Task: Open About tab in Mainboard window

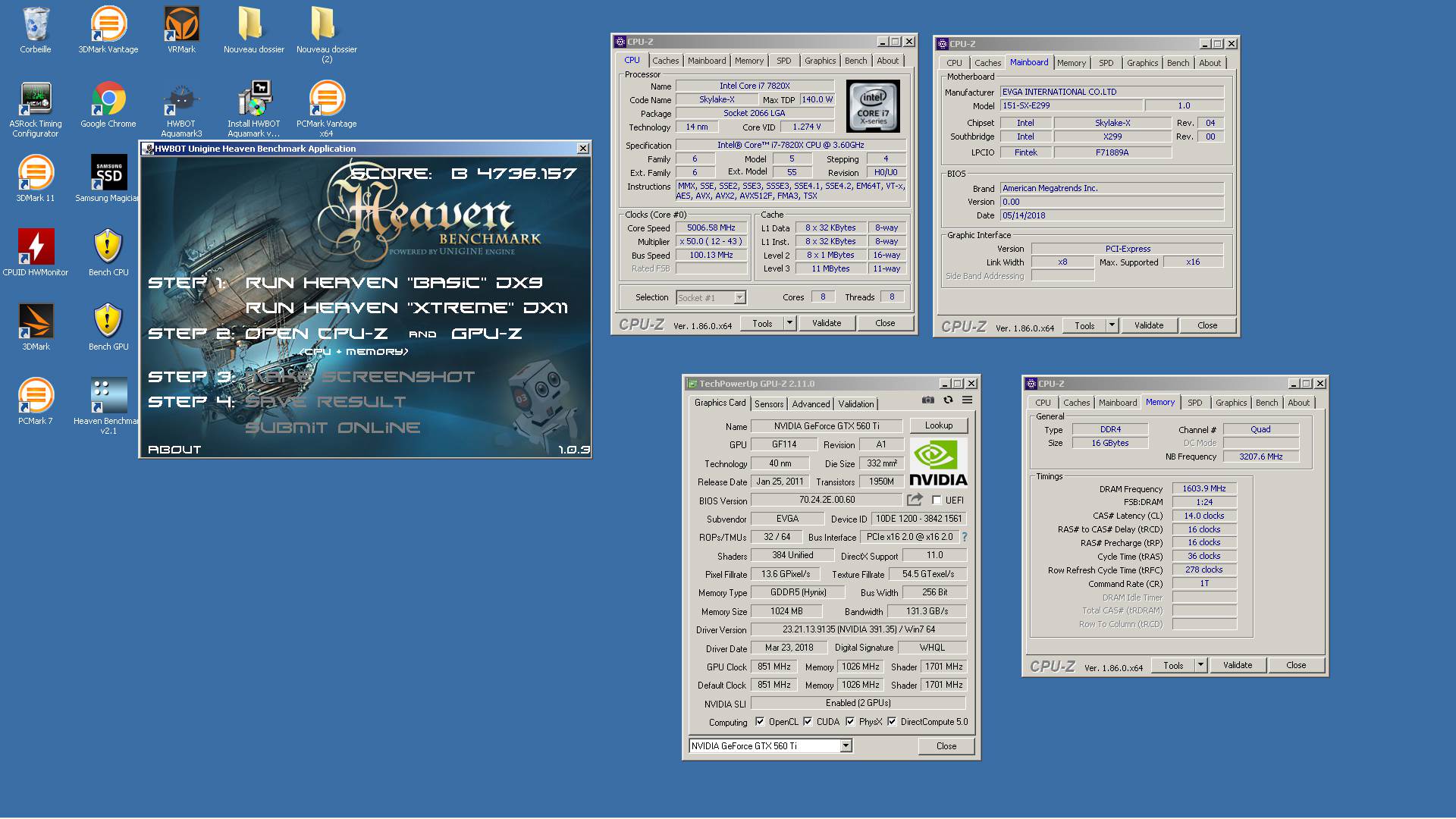Action: pyautogui.click(x=1210, y=63)
